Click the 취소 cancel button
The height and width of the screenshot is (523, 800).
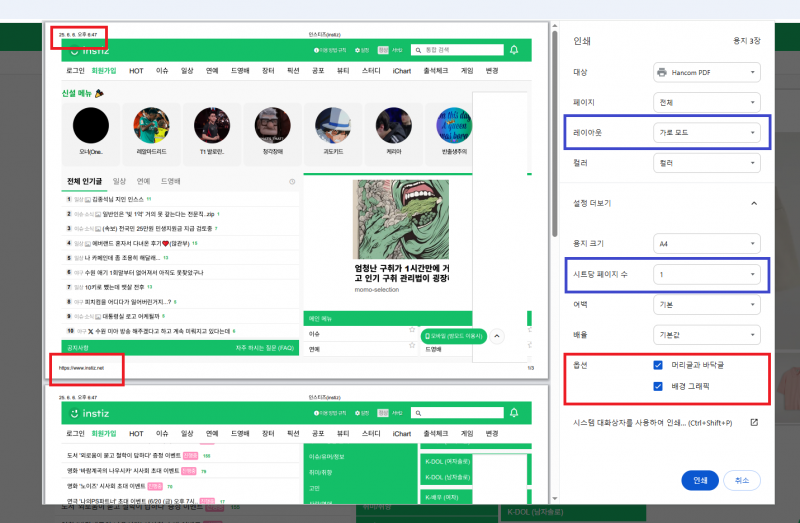click(742, 481)
